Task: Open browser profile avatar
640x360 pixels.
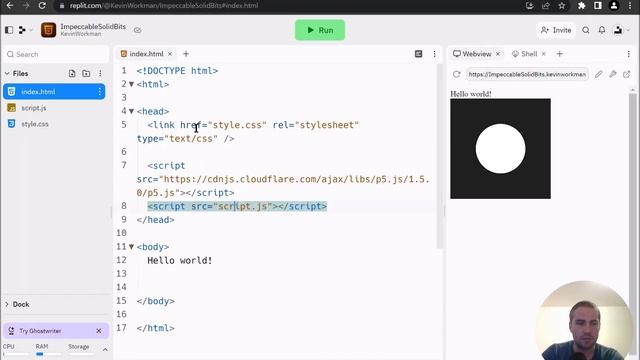Action: 614,6
